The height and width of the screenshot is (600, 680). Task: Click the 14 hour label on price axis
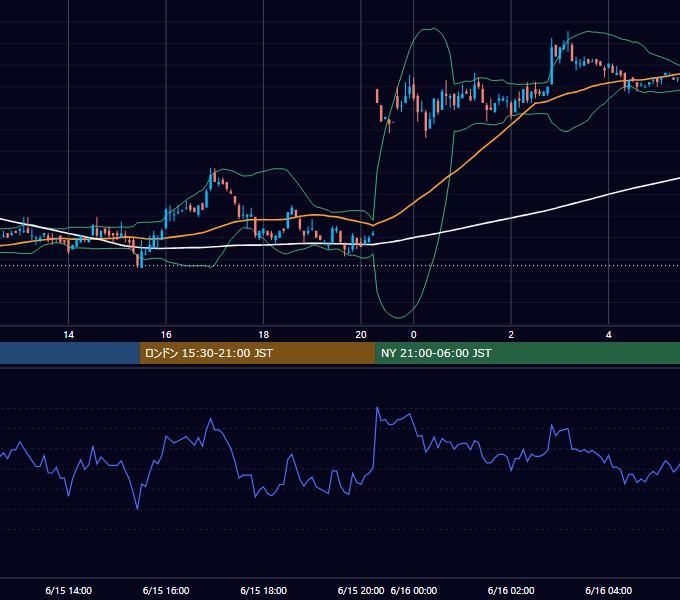pyautogui.click(x=69, y=335)
